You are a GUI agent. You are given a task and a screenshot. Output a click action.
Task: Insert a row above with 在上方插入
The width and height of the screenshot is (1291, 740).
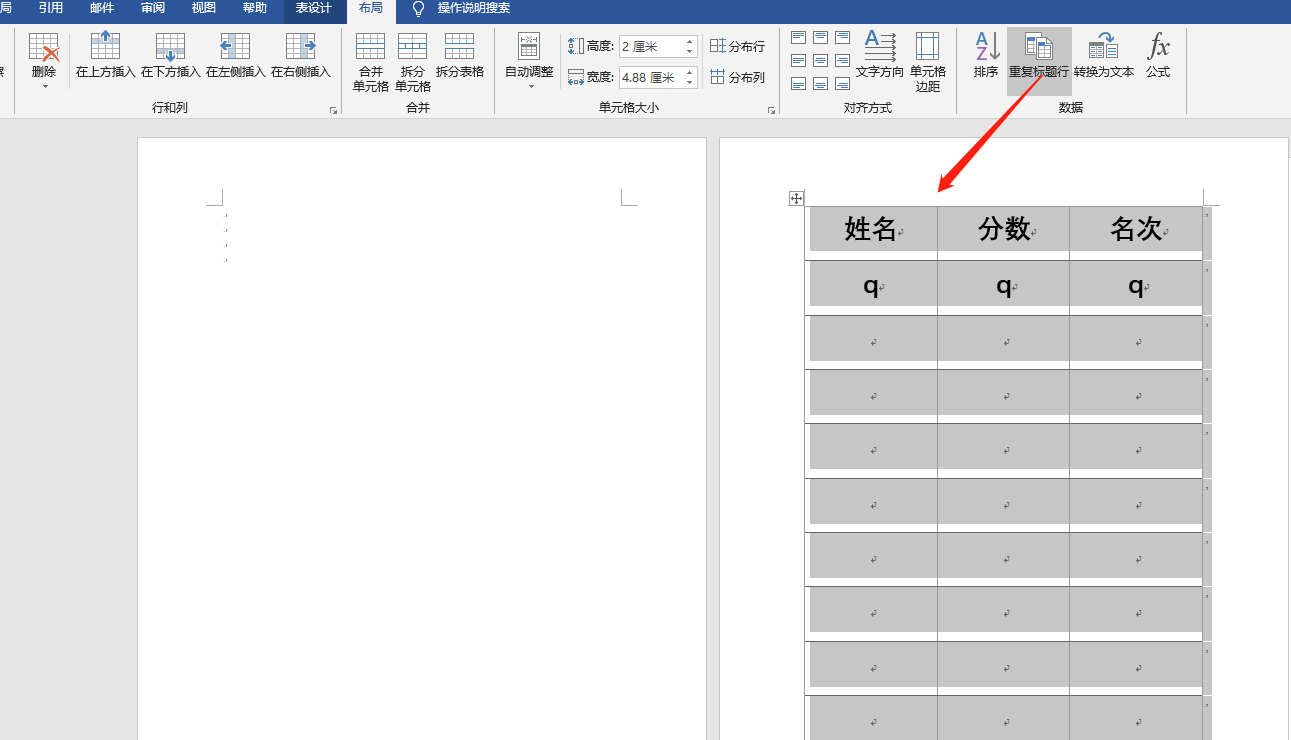pos(105,55)
